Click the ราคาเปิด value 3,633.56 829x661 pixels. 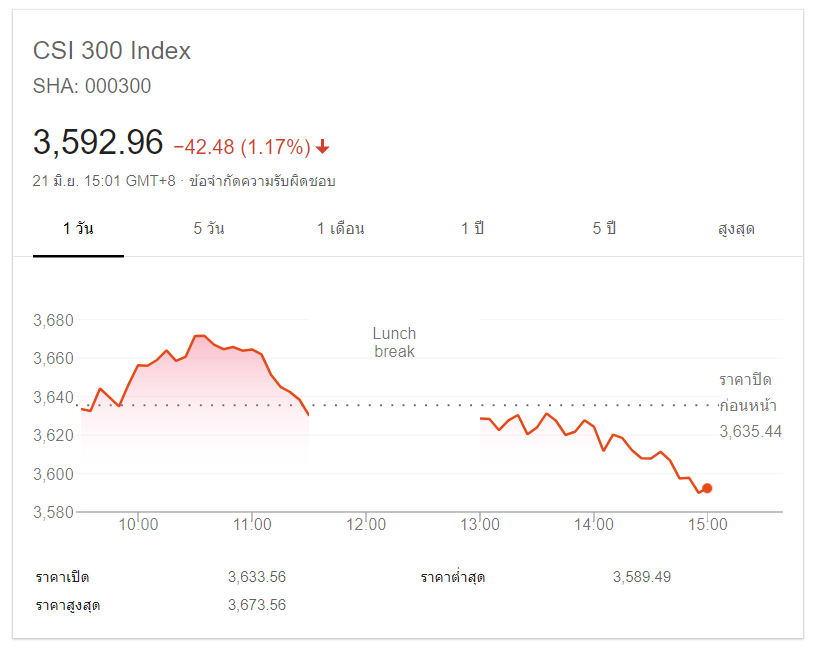257,577
